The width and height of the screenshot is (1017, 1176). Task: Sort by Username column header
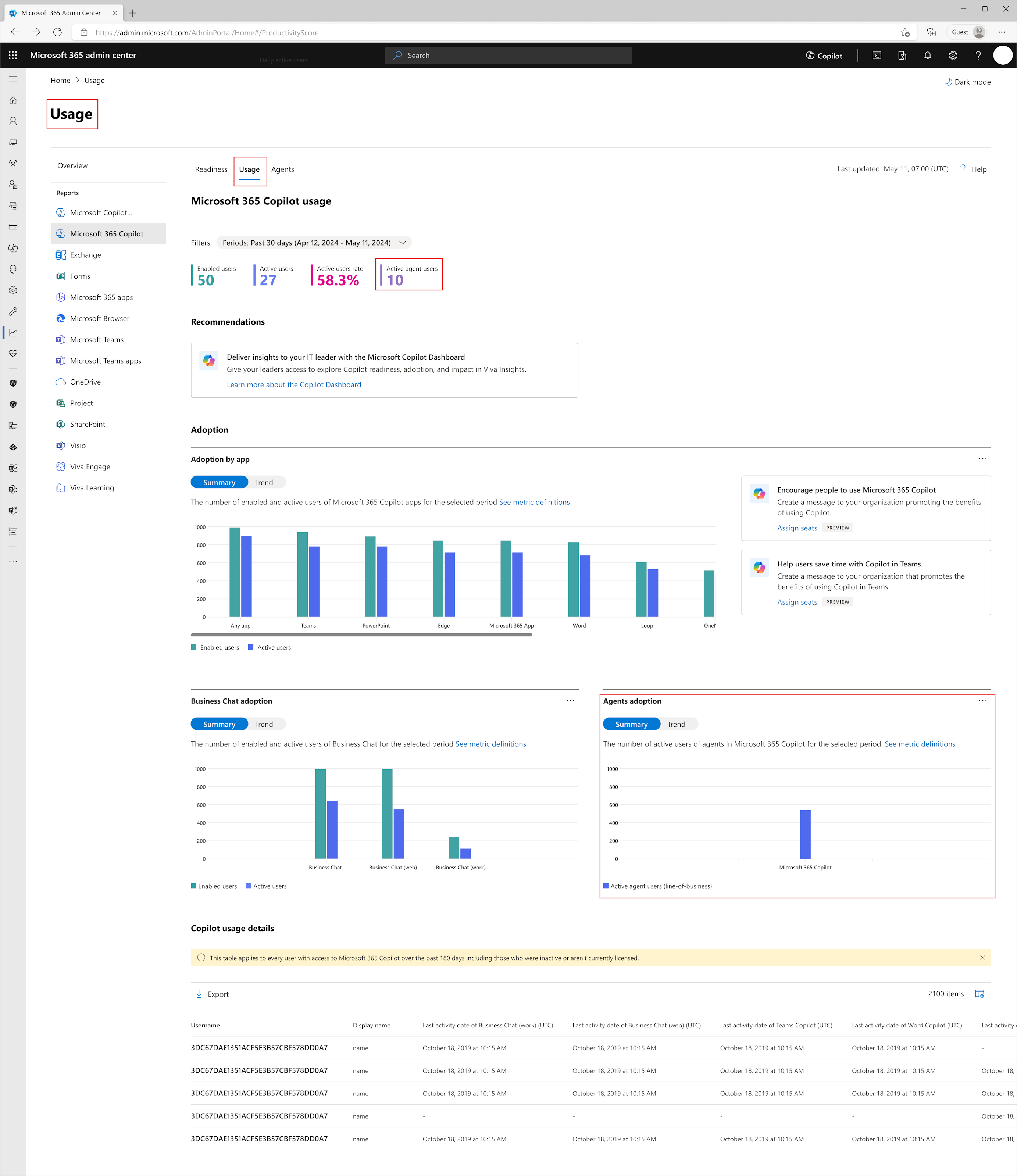click(205, 1025)
